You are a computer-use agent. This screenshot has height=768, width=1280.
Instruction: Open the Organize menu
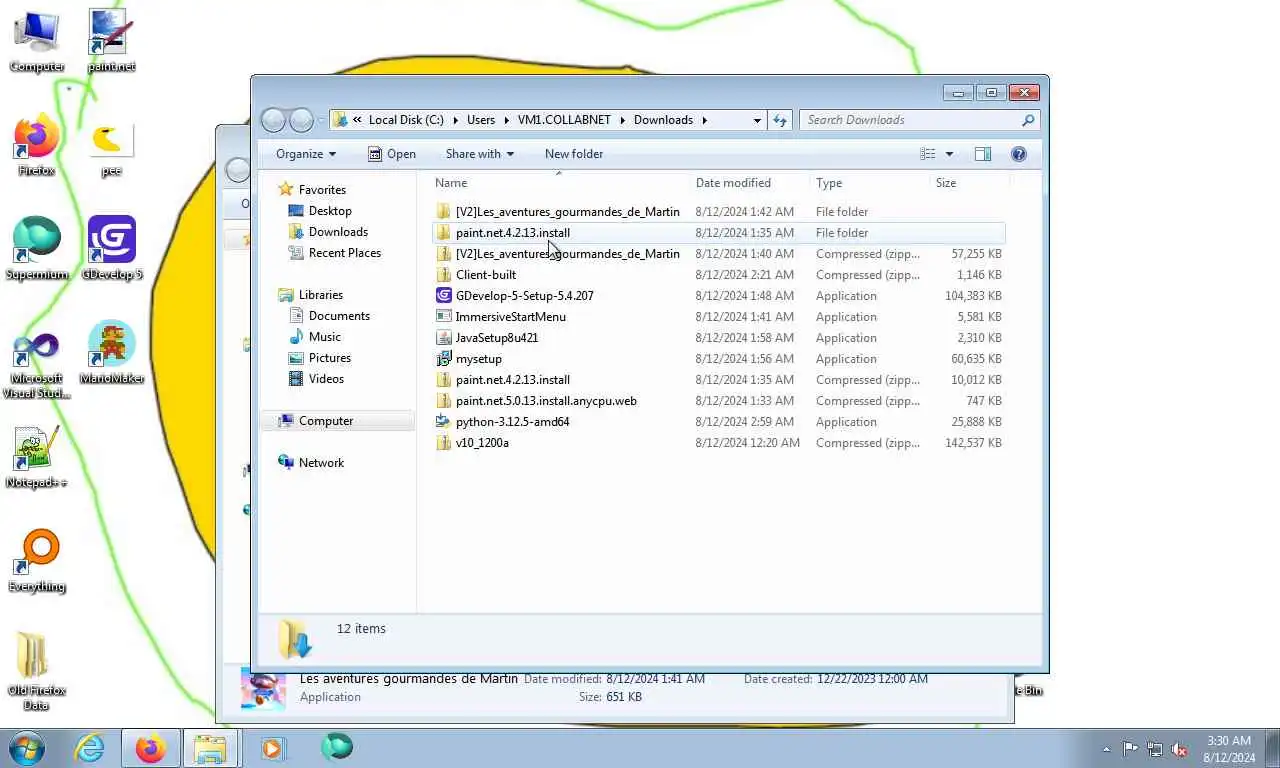pos(306,154)
